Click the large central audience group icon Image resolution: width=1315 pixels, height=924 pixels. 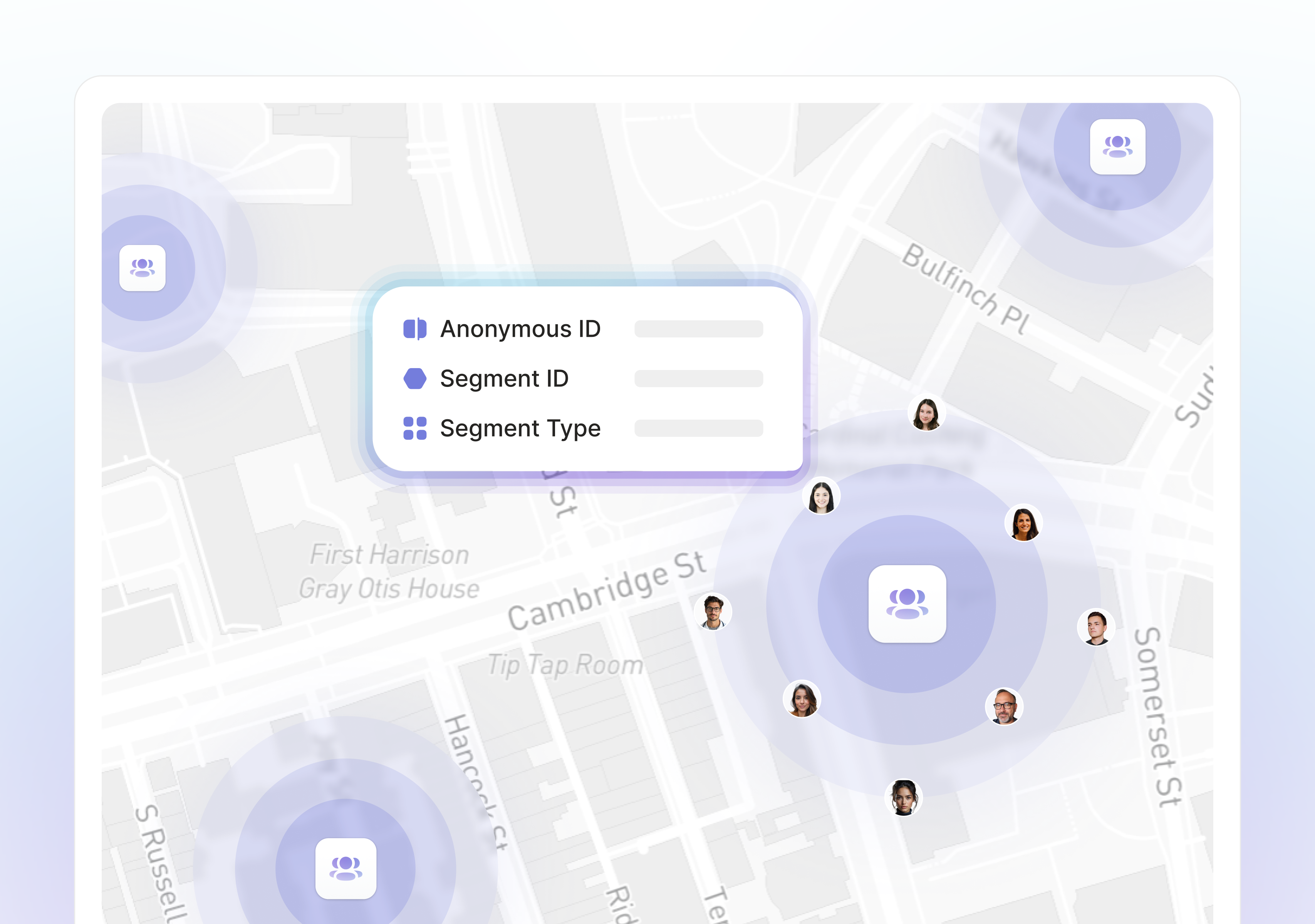point(907,603)
